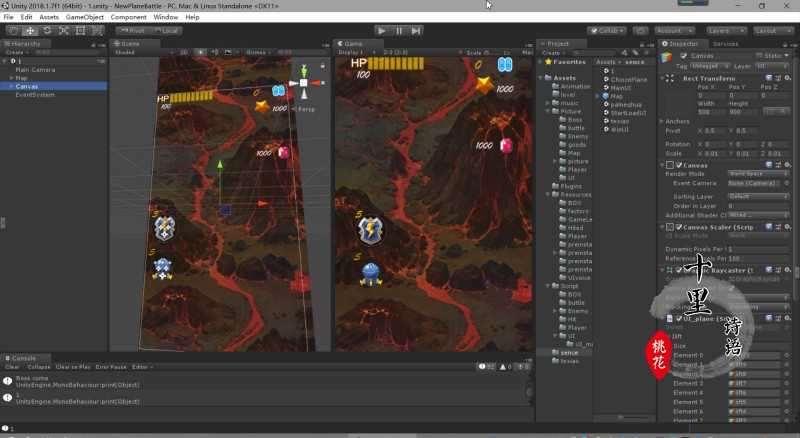Toggle the Static checkbox in Inspector

(x=759, y=55)
